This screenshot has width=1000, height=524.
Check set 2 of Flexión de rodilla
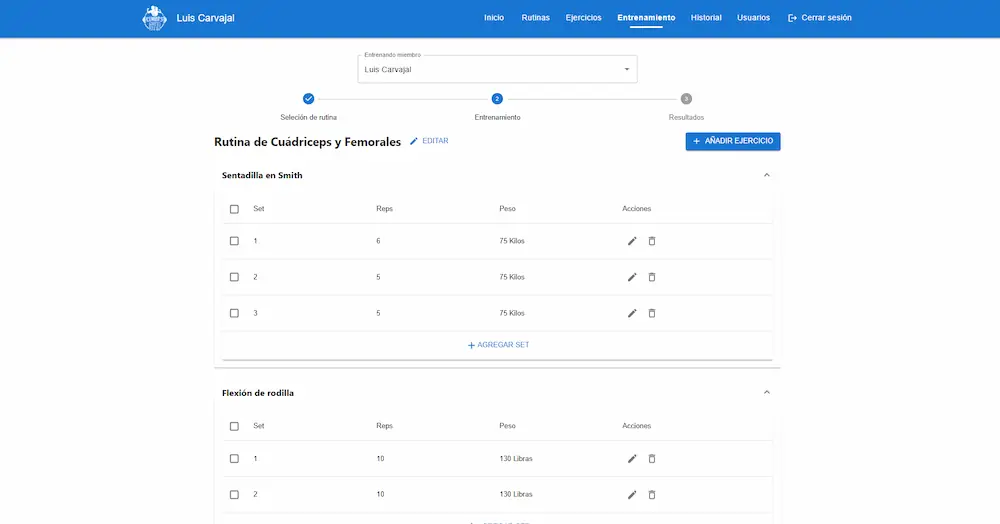[234, 495]
